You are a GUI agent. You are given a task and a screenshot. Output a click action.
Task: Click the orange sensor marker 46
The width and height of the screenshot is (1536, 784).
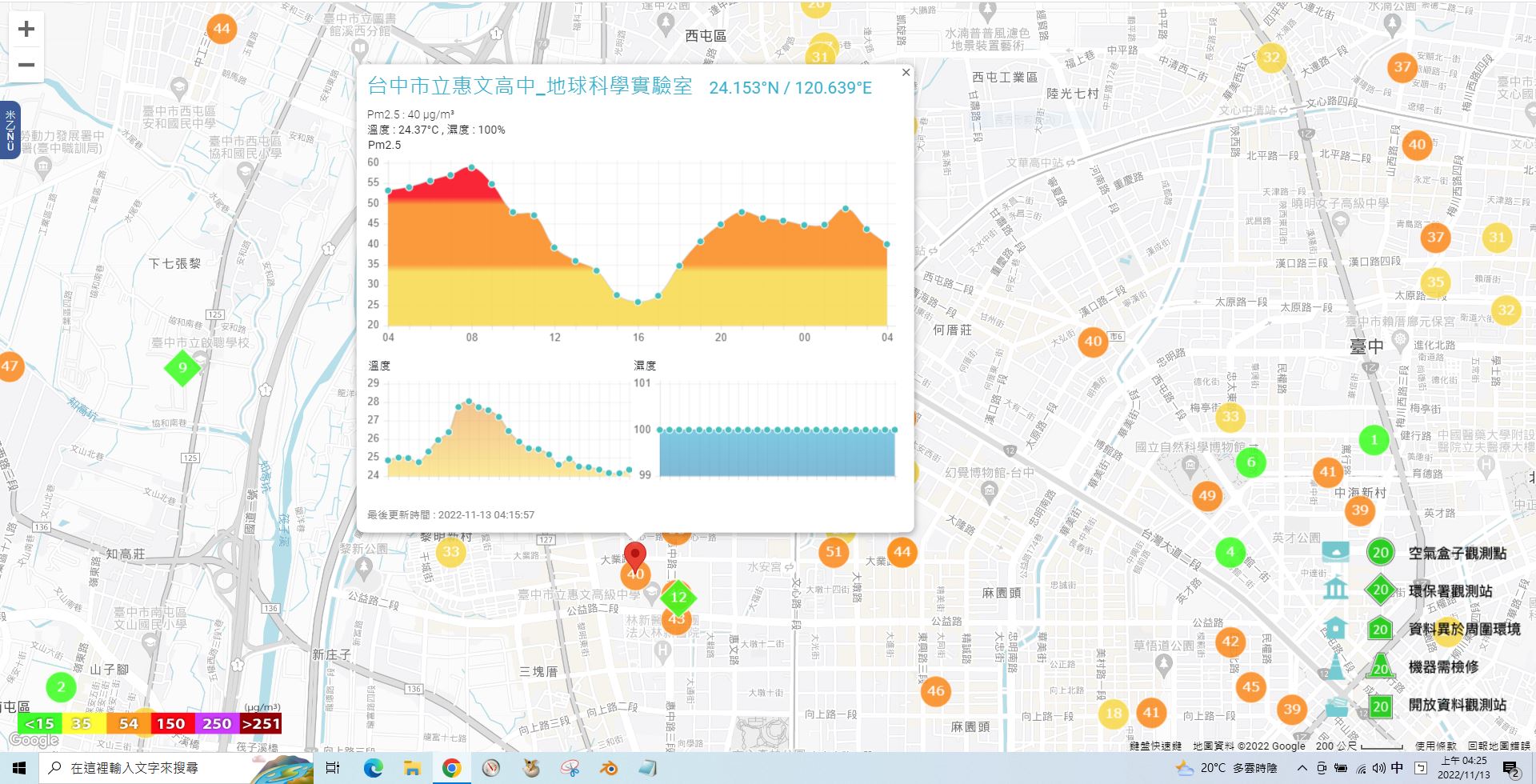[935, 690]
